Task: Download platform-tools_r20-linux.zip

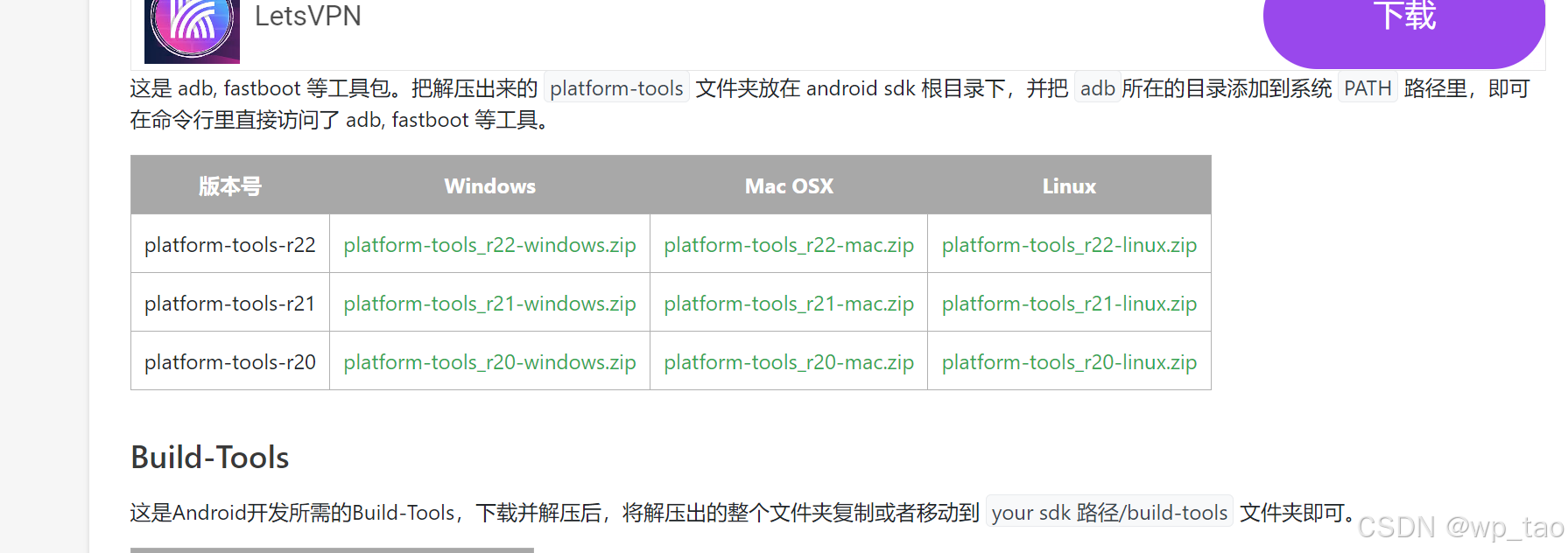Action: tap(1069, 362)
